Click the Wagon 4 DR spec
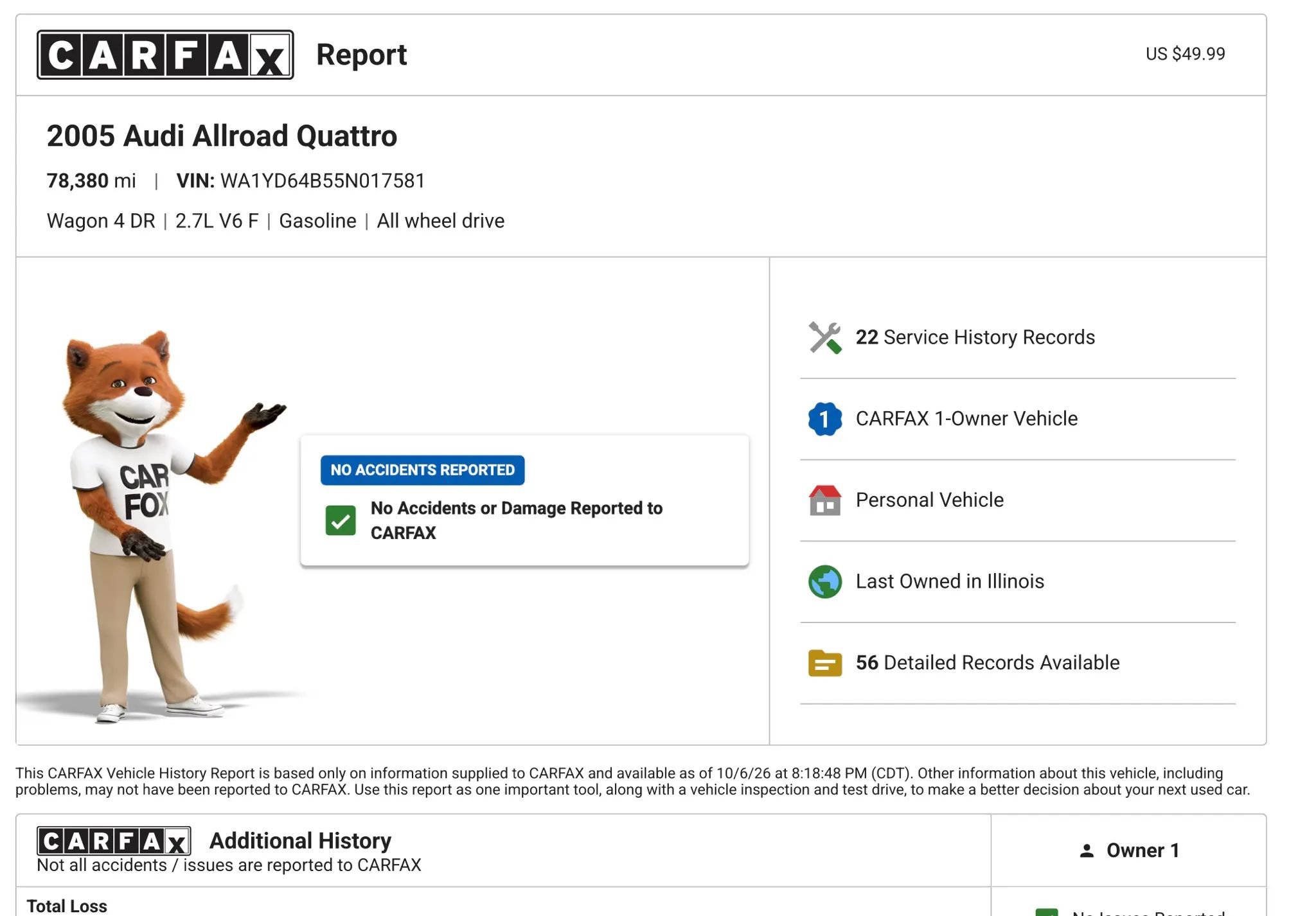 tap(101, 221)
